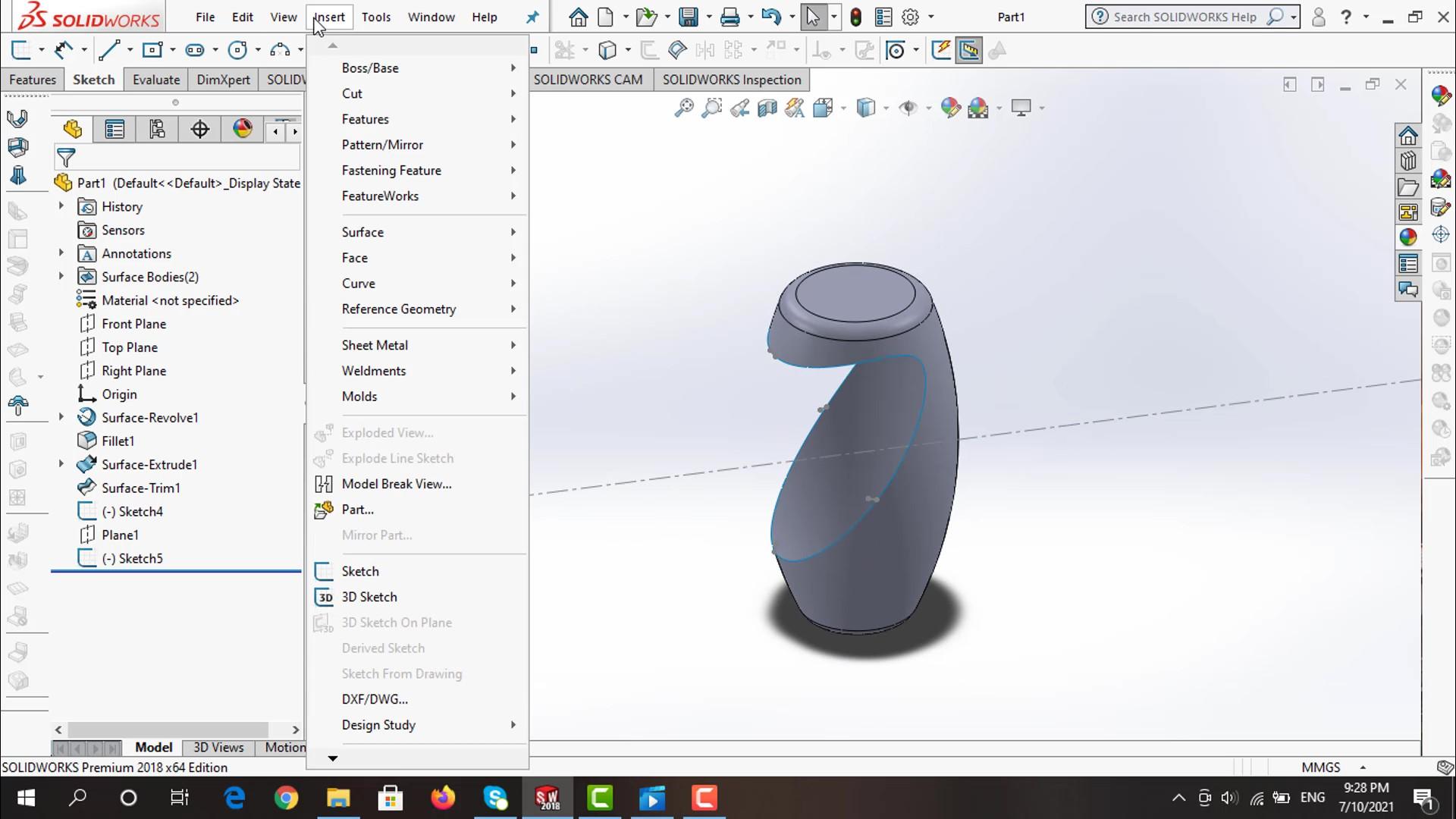1456x819 pixels.
Task: Open the ConfigurationManager tab icon
Action: coord(157,129)
